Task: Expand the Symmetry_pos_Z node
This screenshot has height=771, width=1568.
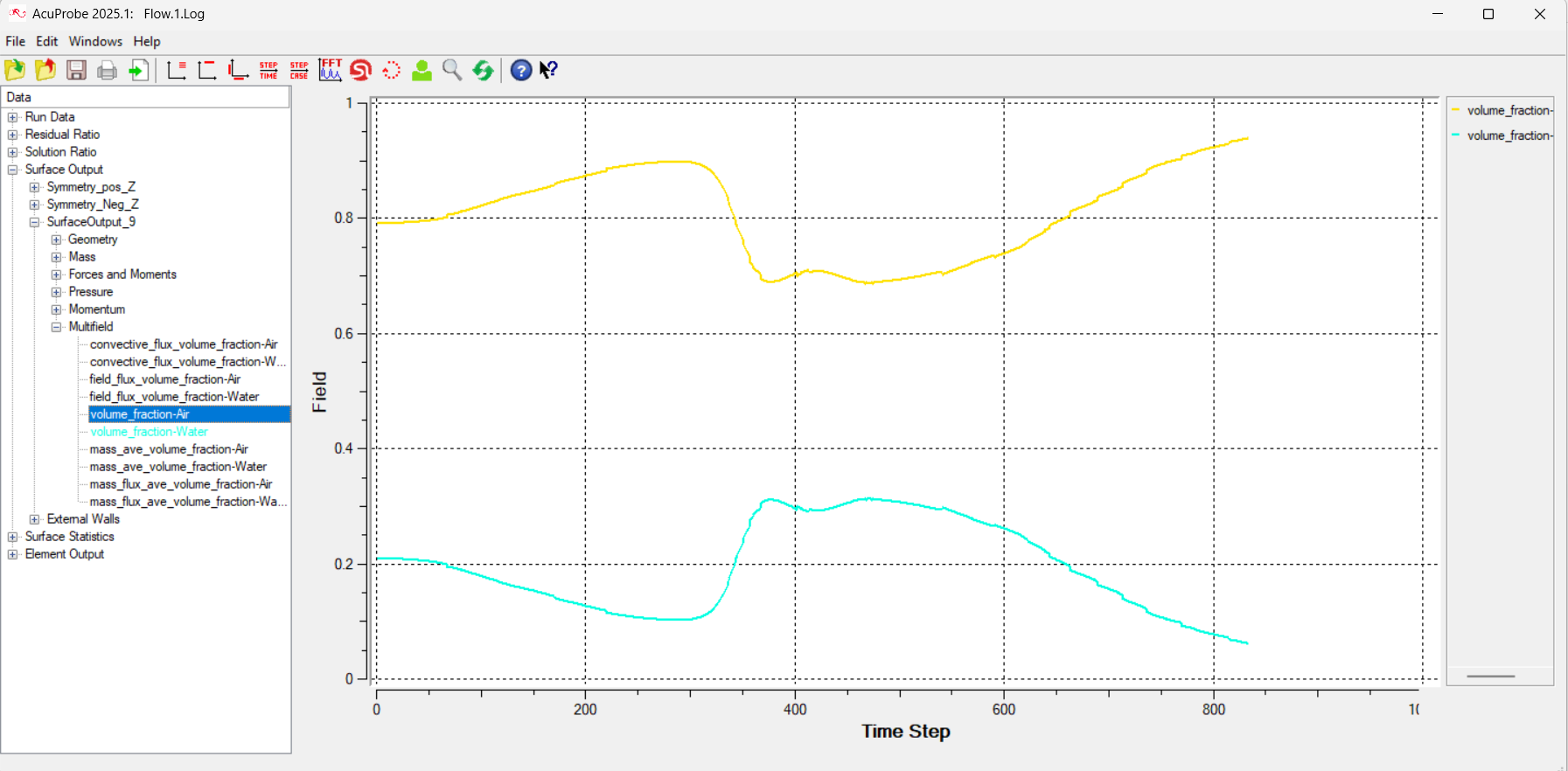Action: [x=34, y=187]
